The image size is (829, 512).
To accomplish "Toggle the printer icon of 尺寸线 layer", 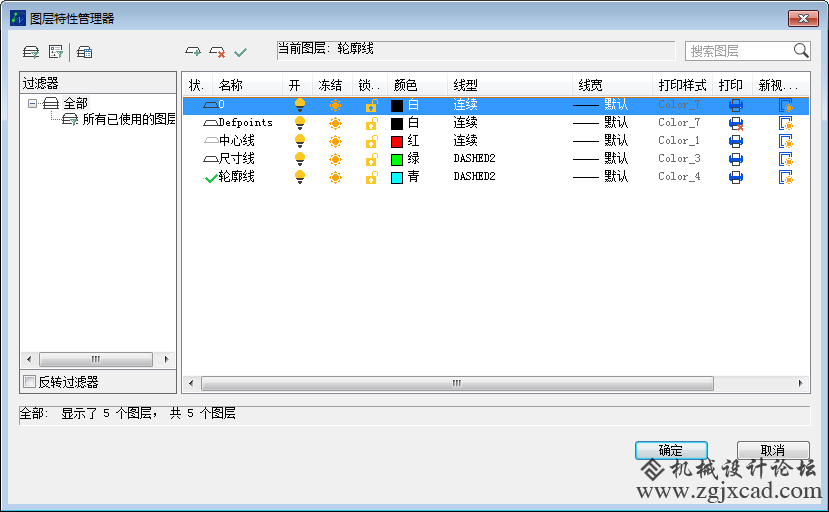I will click(735, 159).
